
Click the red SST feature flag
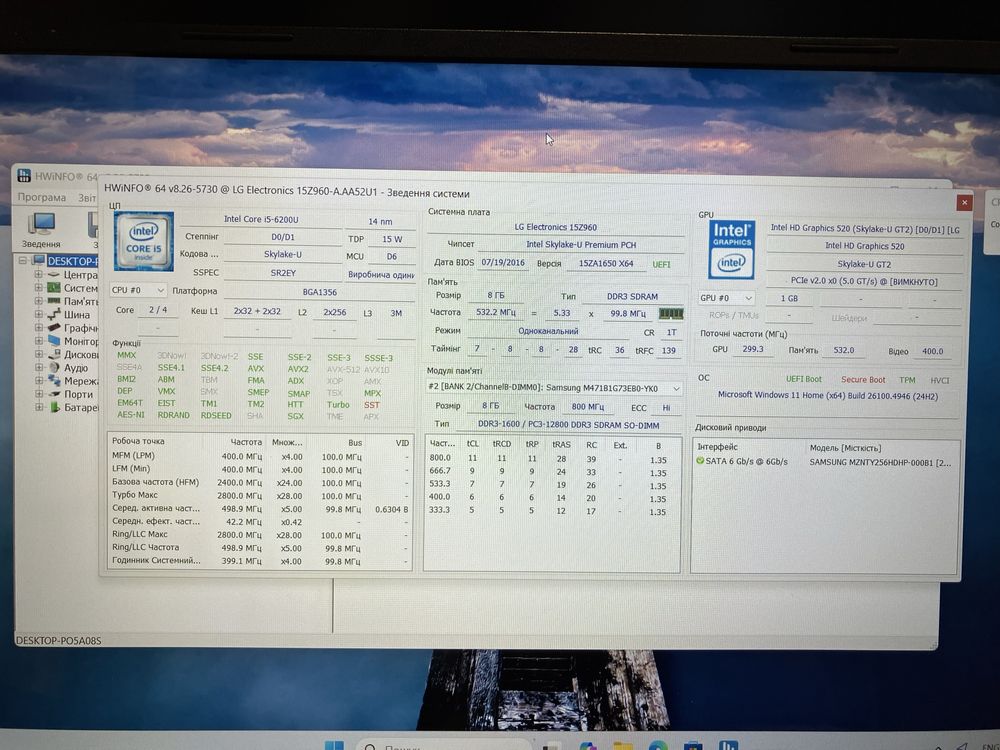coord(372,405)
